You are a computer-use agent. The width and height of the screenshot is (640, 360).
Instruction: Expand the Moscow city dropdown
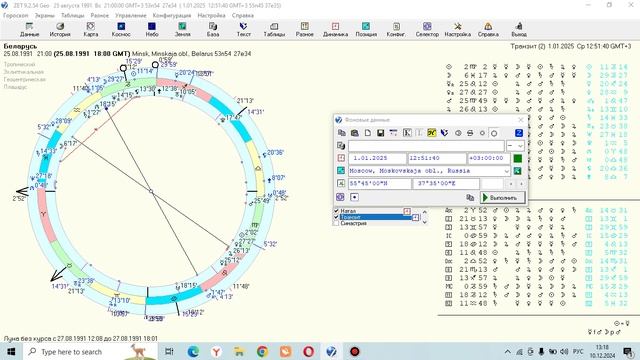pos(507,171)
